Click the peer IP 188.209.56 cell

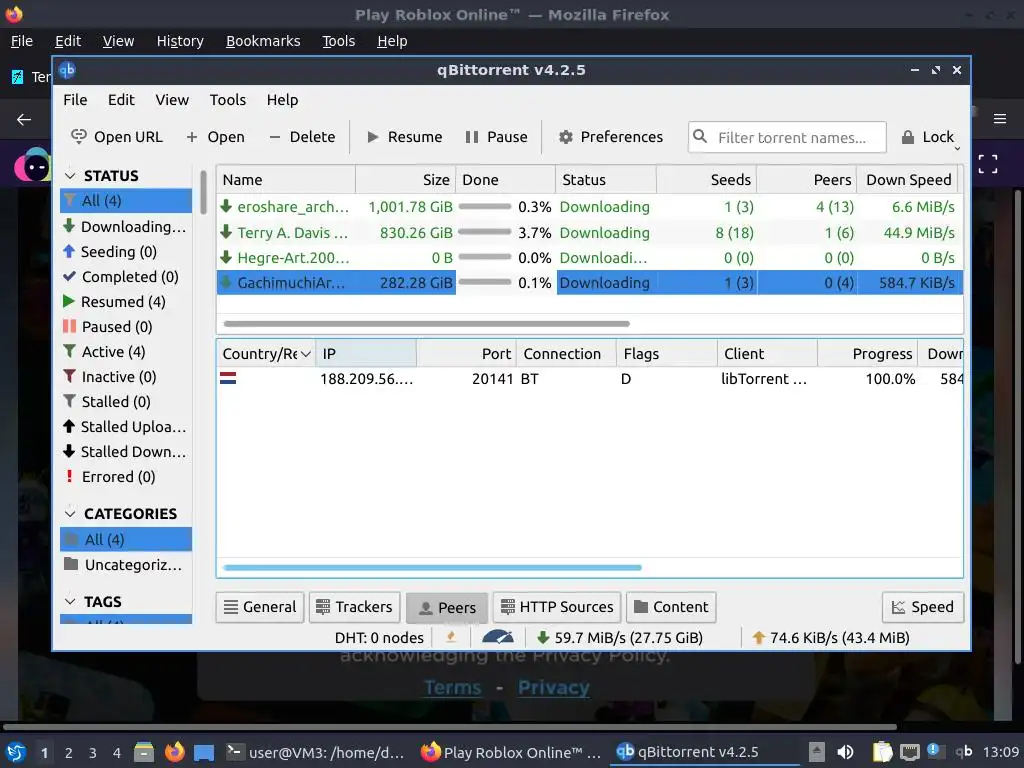point(366,379)
